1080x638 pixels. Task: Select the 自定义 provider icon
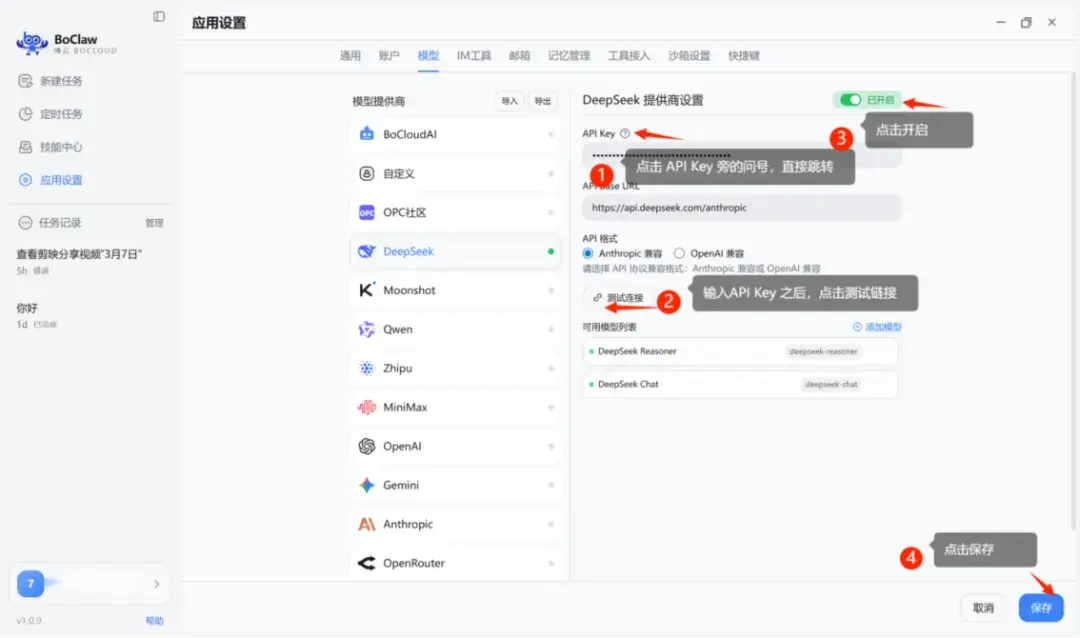pos(366,174)
